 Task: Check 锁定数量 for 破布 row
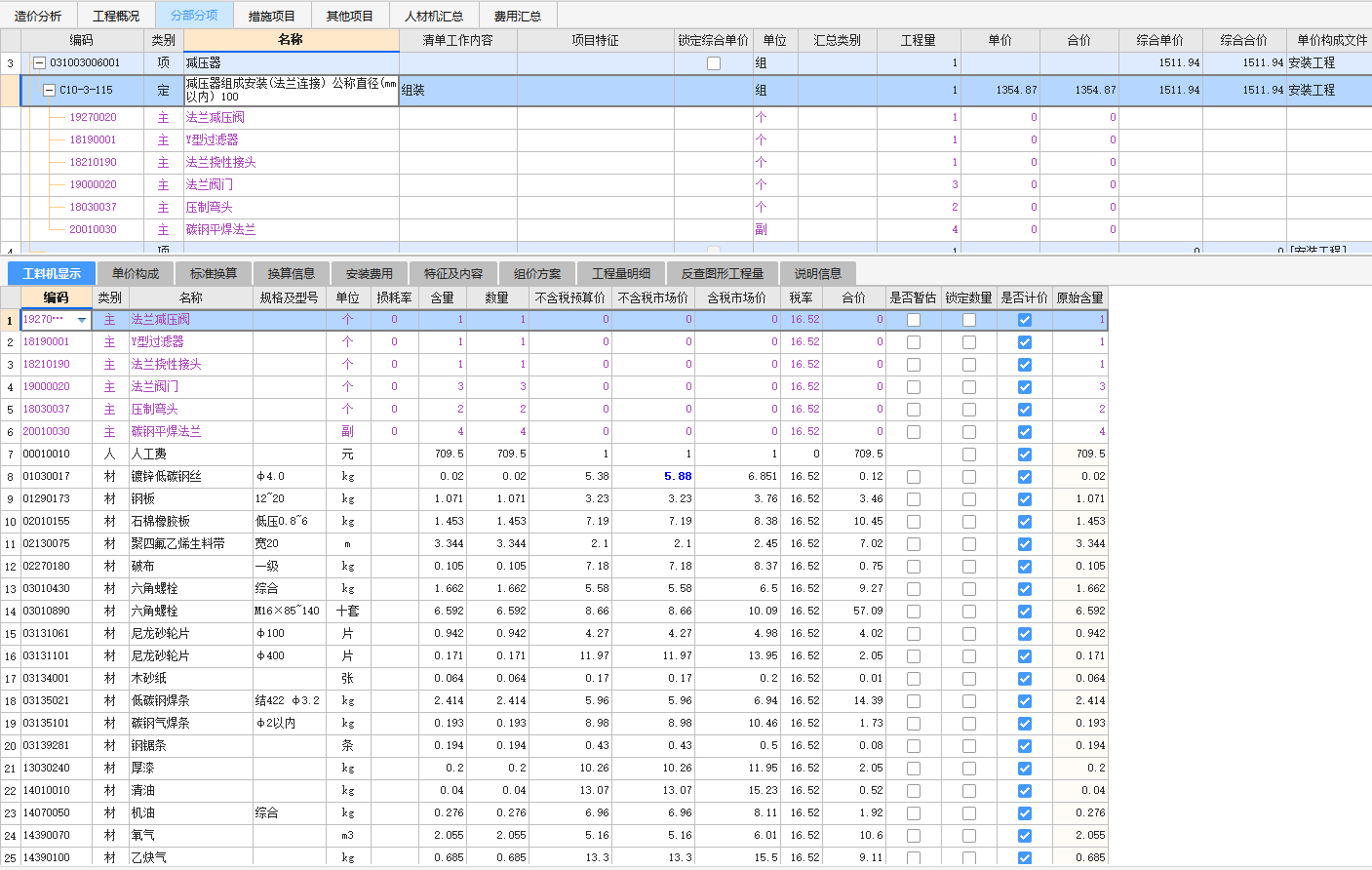(x=969, y=567)
